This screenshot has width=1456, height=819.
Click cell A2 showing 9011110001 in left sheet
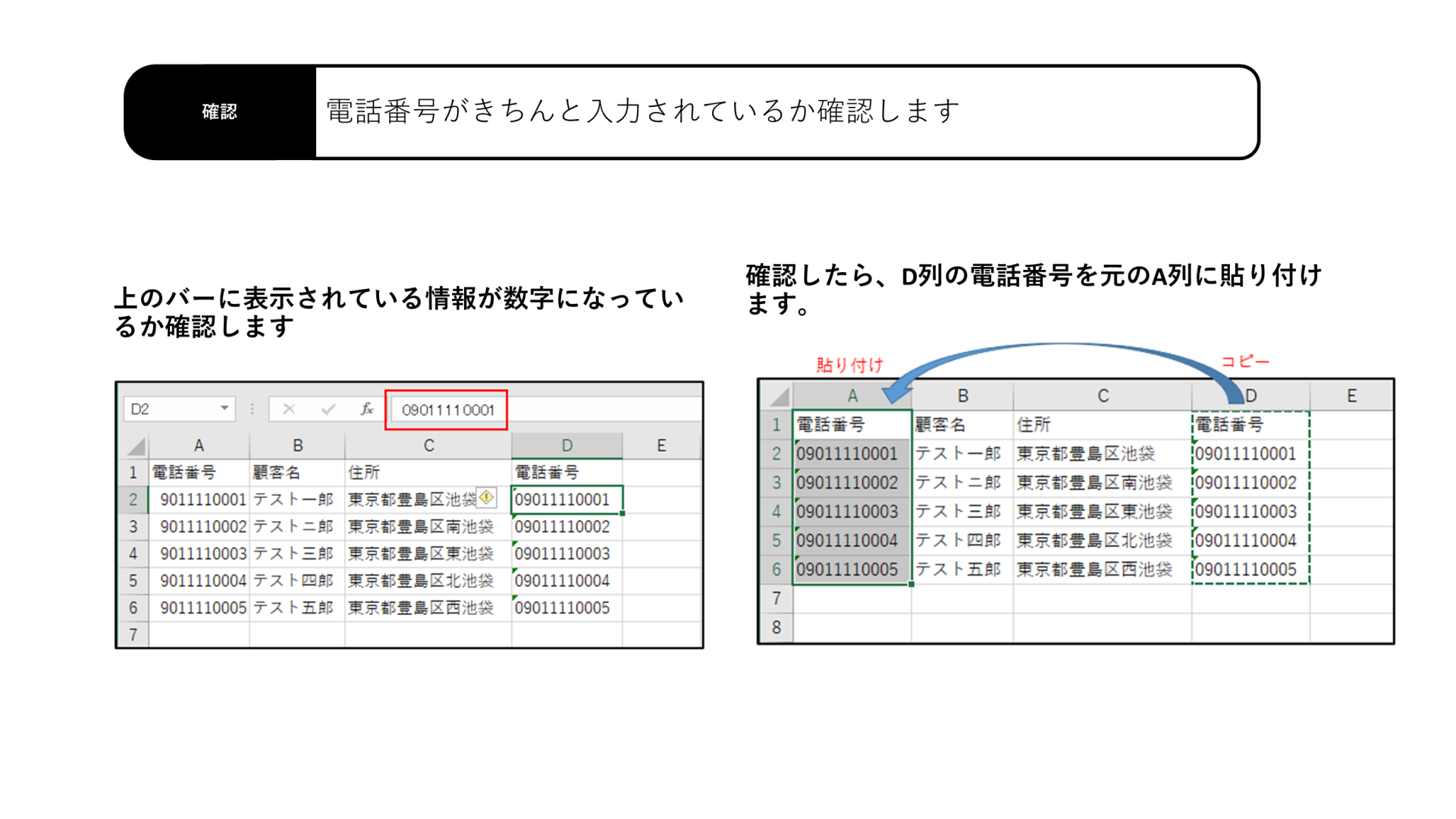[199, 500]
